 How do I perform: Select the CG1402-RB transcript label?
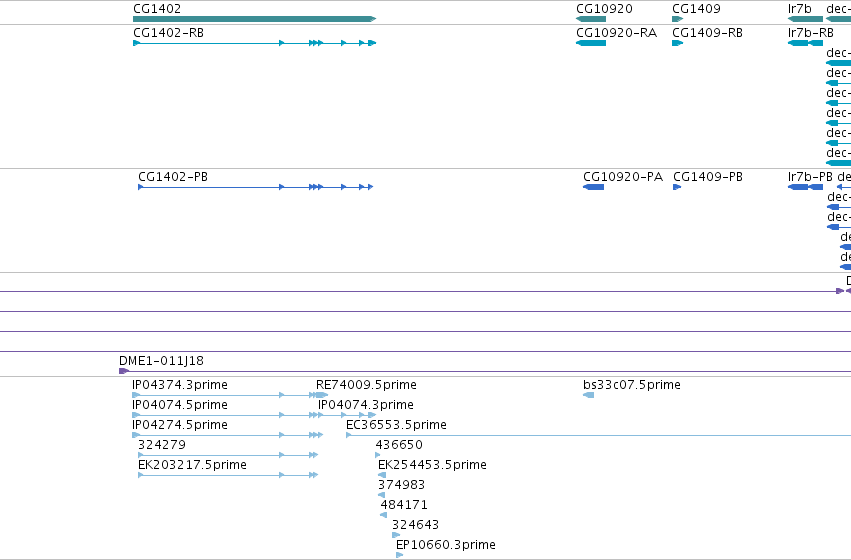tap(168, 33)
